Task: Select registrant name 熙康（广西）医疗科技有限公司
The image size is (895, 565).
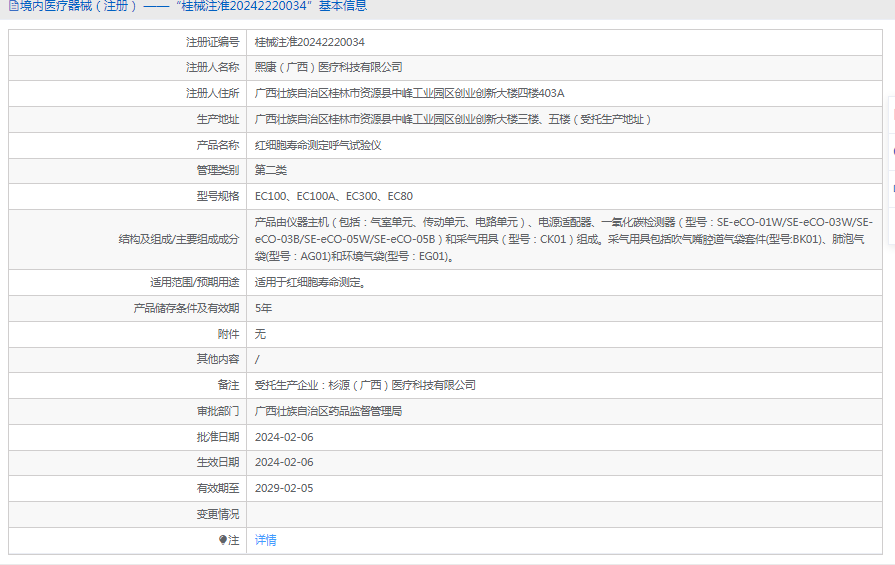Action: pyautogui.click(x=328, y=67)
